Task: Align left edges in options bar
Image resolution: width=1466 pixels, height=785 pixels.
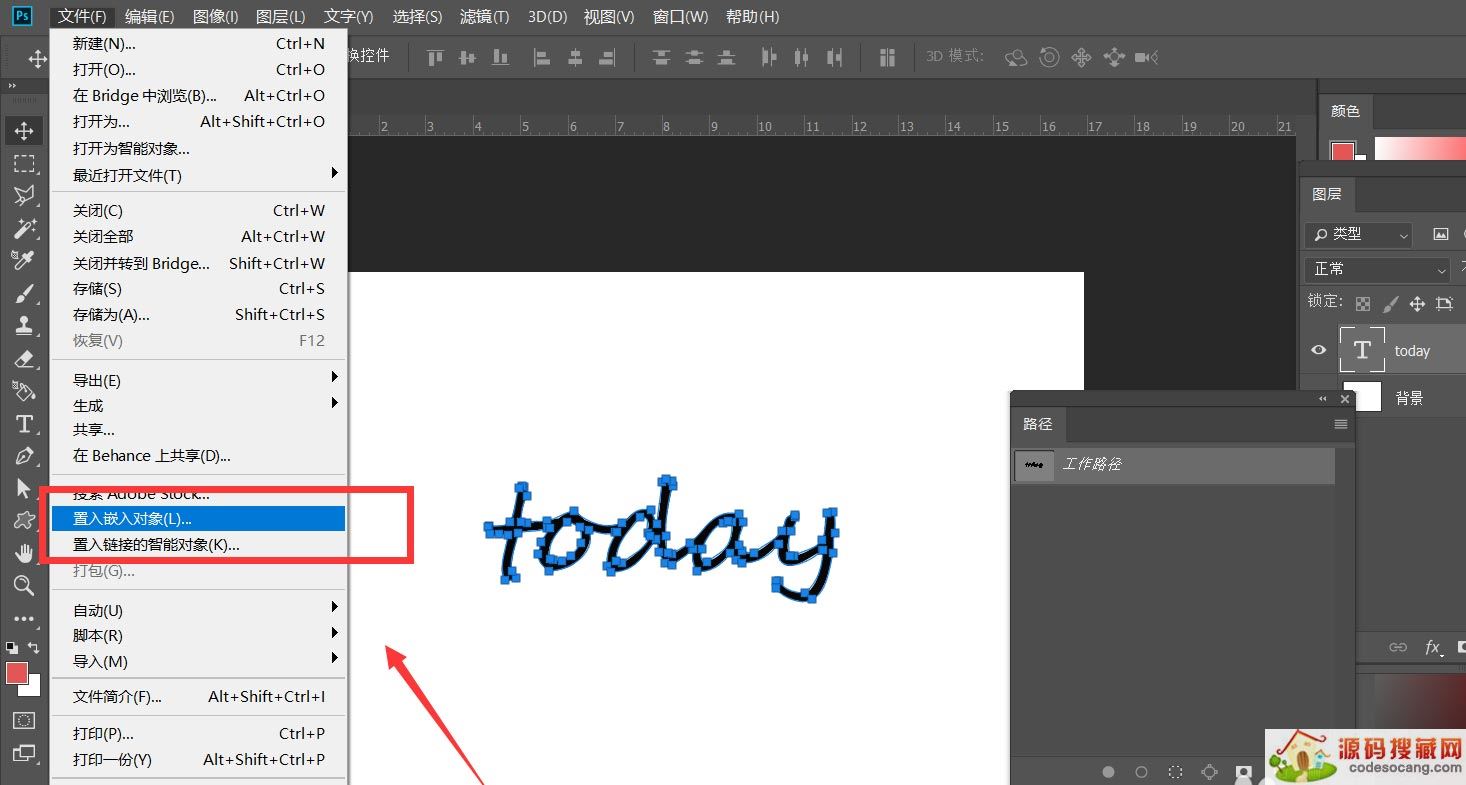Action: 542,58
